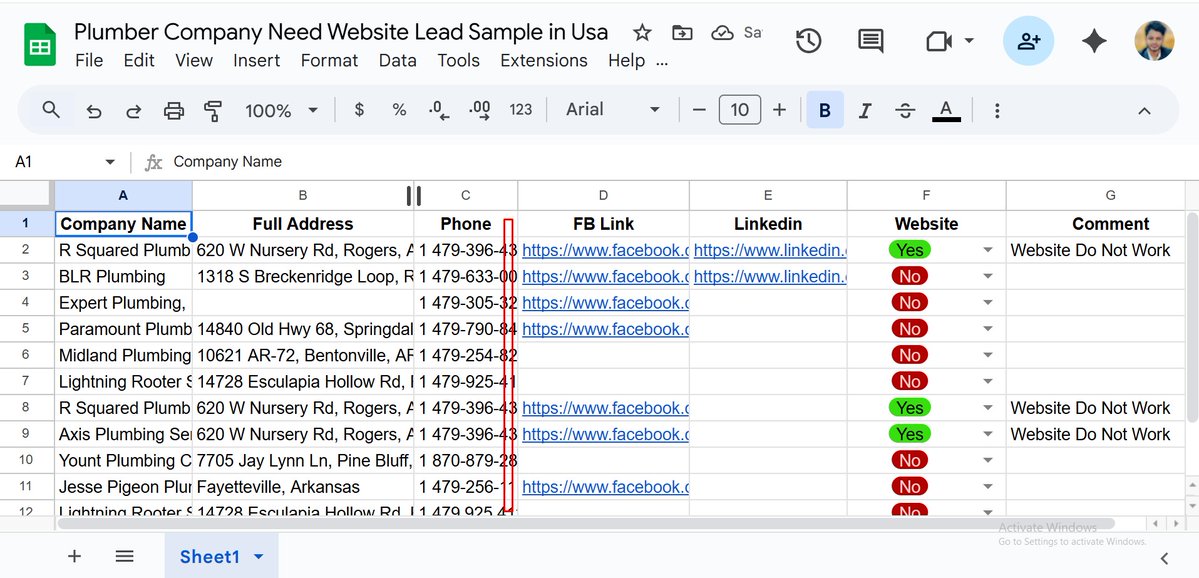
Task: Click the Redo arrow
Action: point(134,111)
